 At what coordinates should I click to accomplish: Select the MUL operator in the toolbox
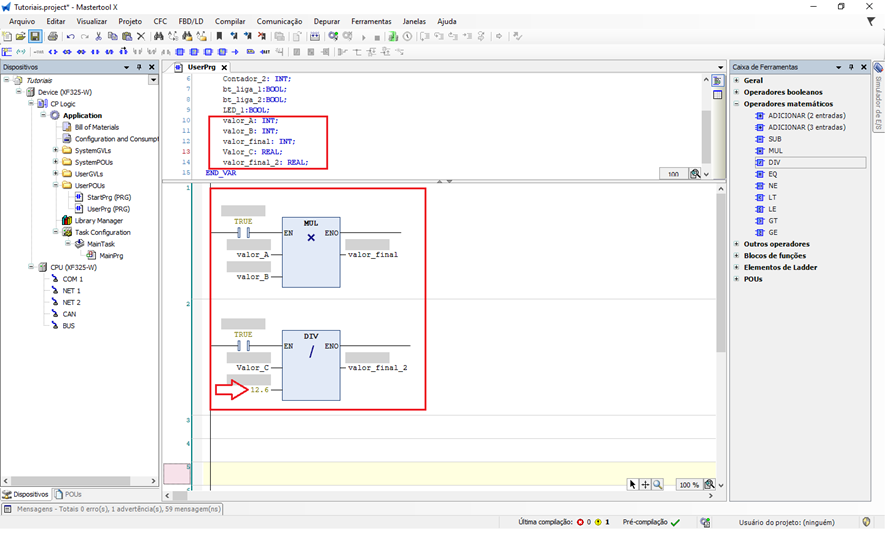(x=775, y=150)
